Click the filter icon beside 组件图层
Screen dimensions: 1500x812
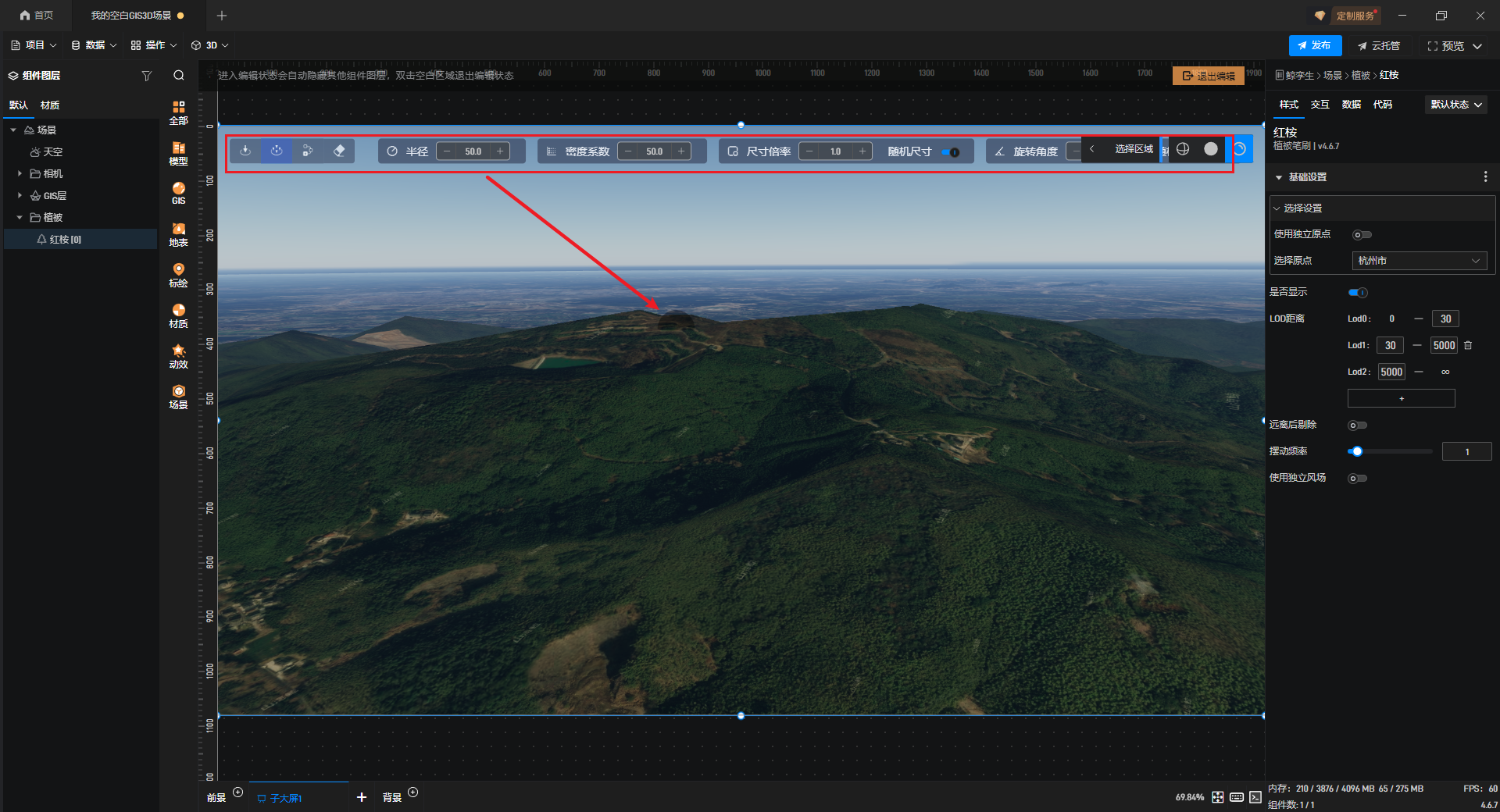(146, 76)
